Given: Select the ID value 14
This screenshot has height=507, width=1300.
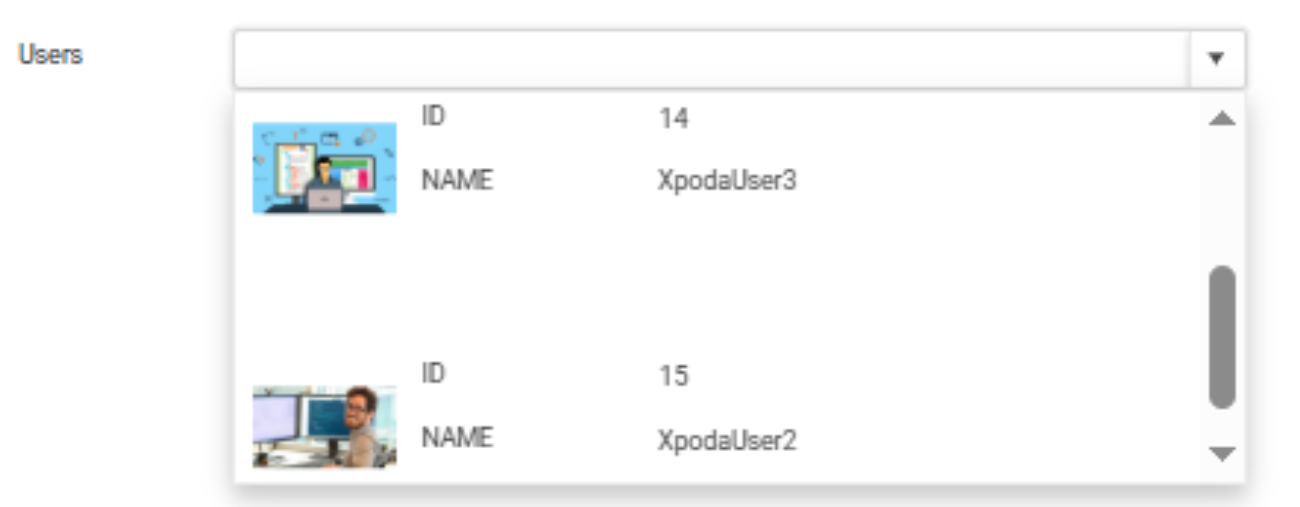Looking at the screenshot, I should (x=674, y=119).
